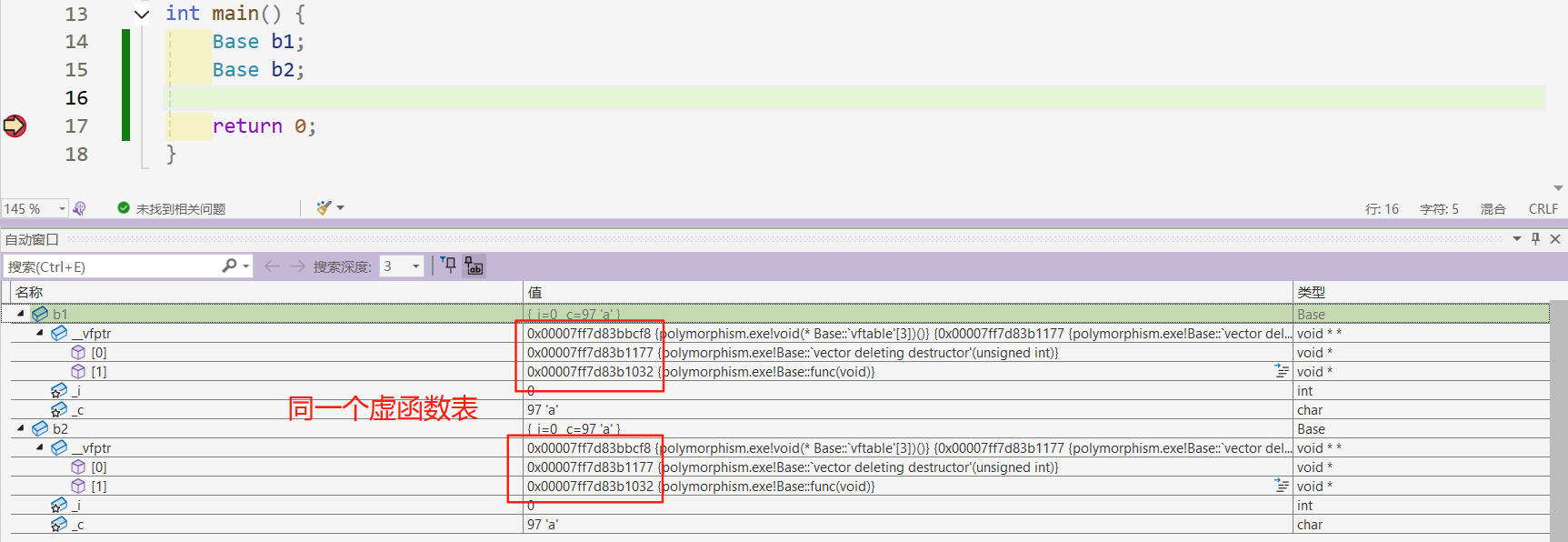Screen dimensions: 1568x542
Task: Click the _c field icon under b2
Action: click(x=59, y=525)
